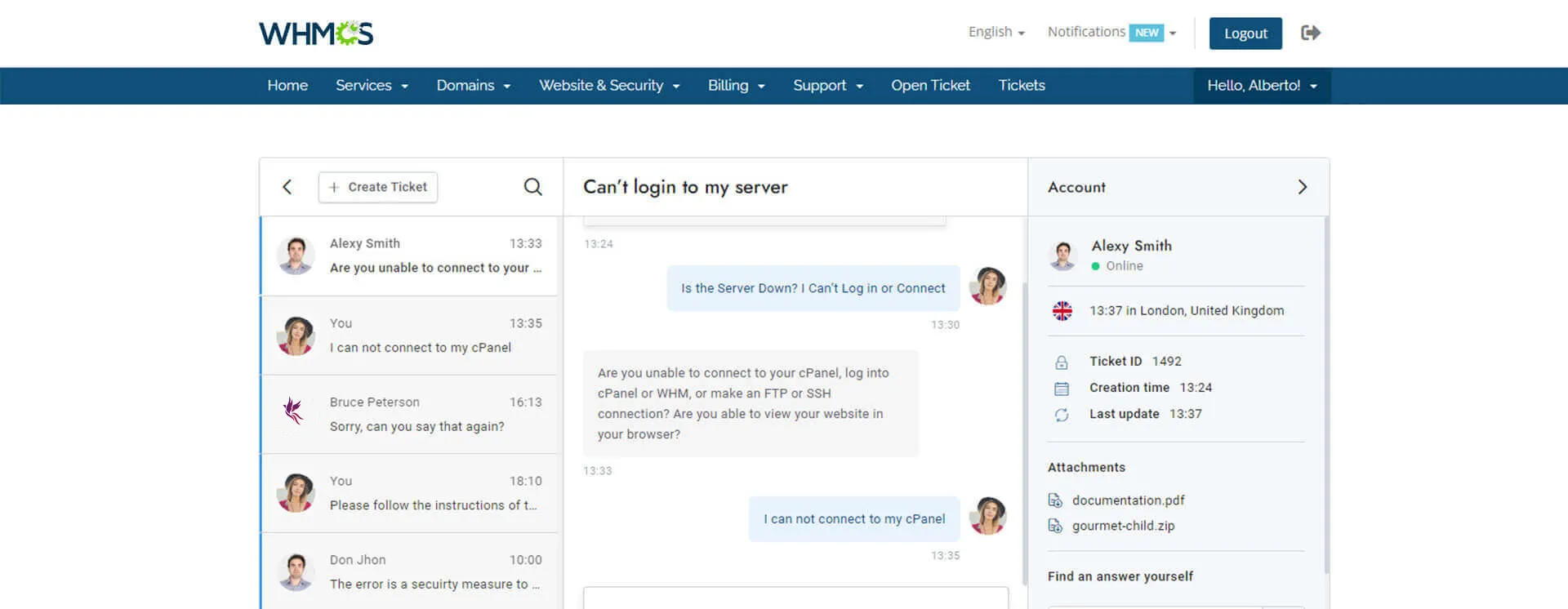Click the Account panel scrollbar

[x=1326, y=395]
